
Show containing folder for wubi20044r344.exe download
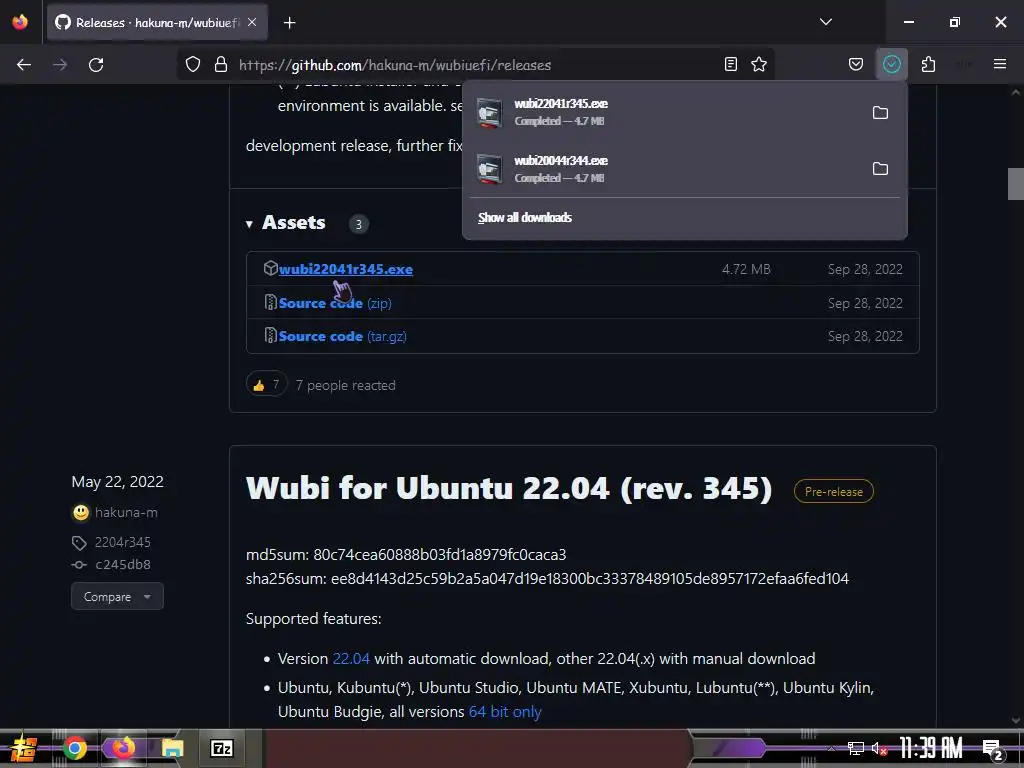point(880,168)
